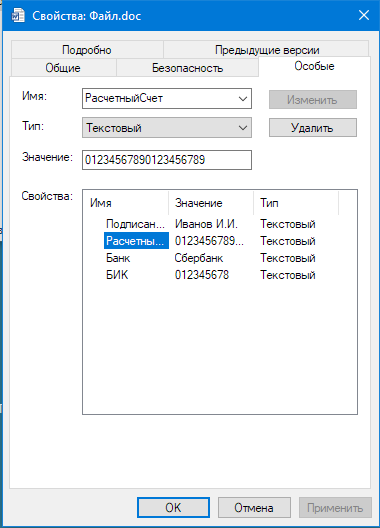Click the Отмена button
This screenshot has width=380, height=528.
point(254,507)
